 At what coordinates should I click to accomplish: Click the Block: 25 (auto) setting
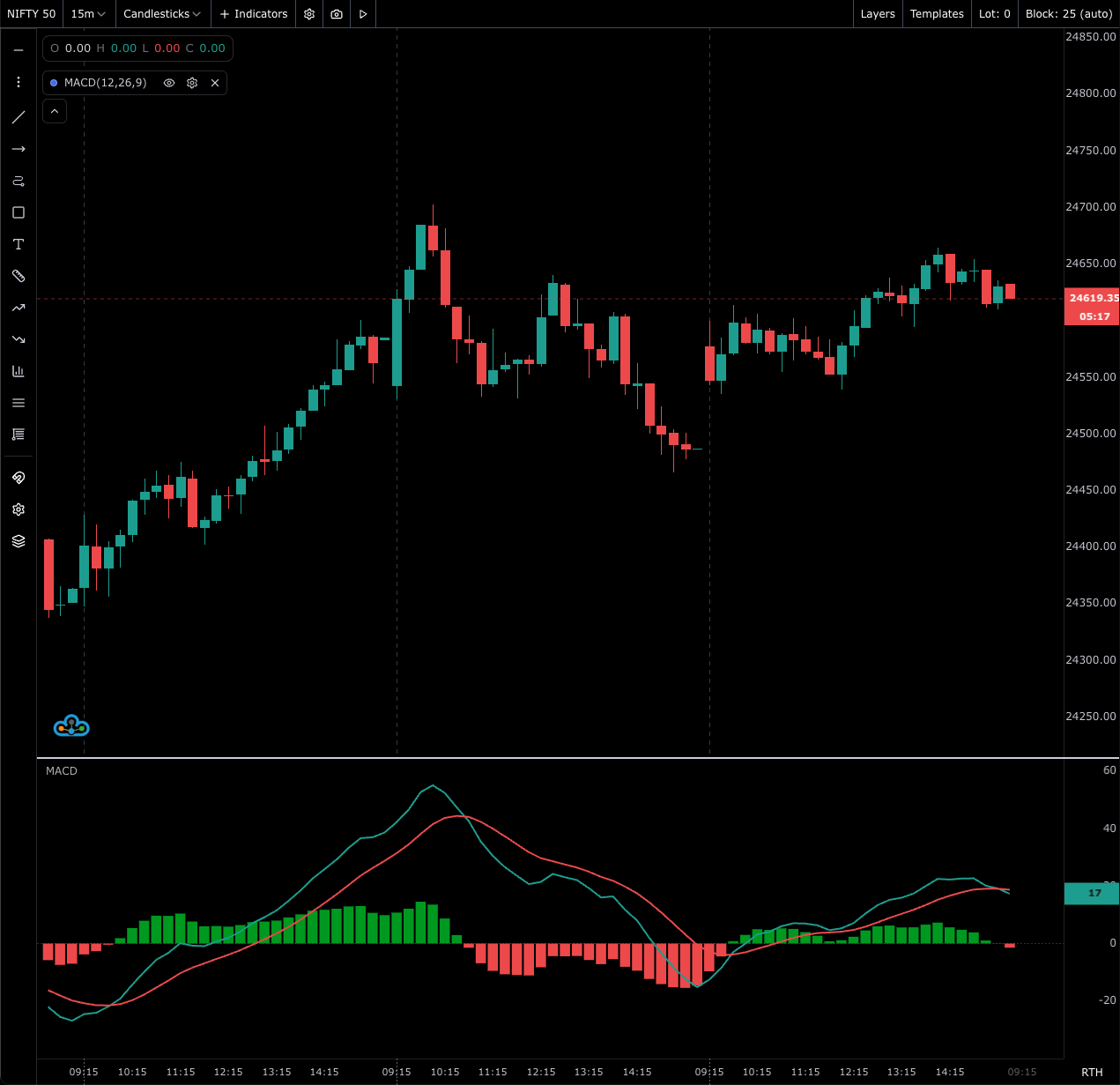click(x=1069, y=14)
